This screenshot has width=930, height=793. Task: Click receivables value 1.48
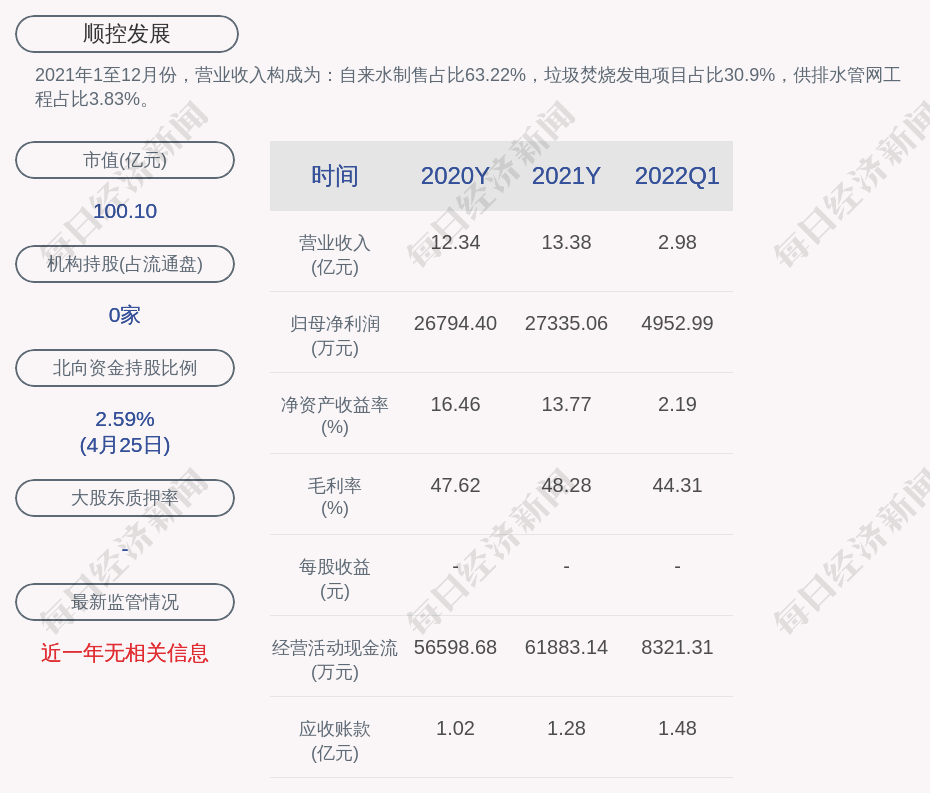677,728
